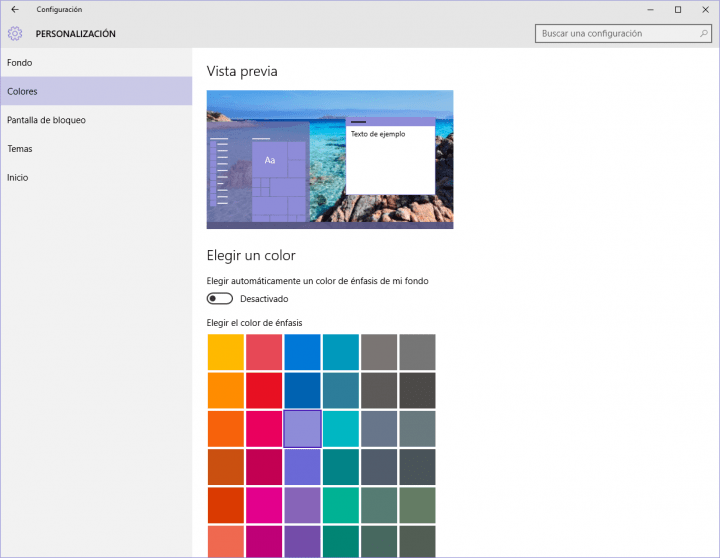This screenshot has width=720, height=558.
Task: Click the back arrow in the title bar
Action: 15,9
